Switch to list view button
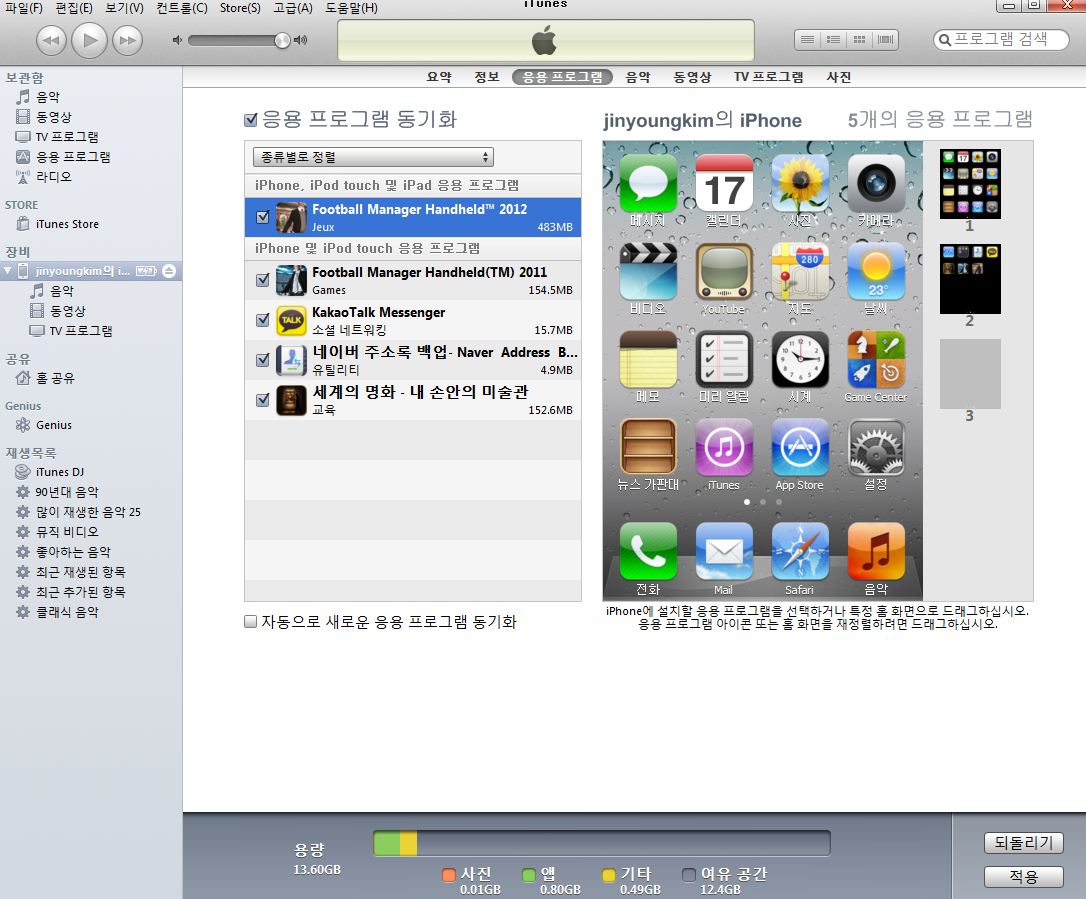The height and width of the screenshot is (899, 1086). (x=808, y=39)
